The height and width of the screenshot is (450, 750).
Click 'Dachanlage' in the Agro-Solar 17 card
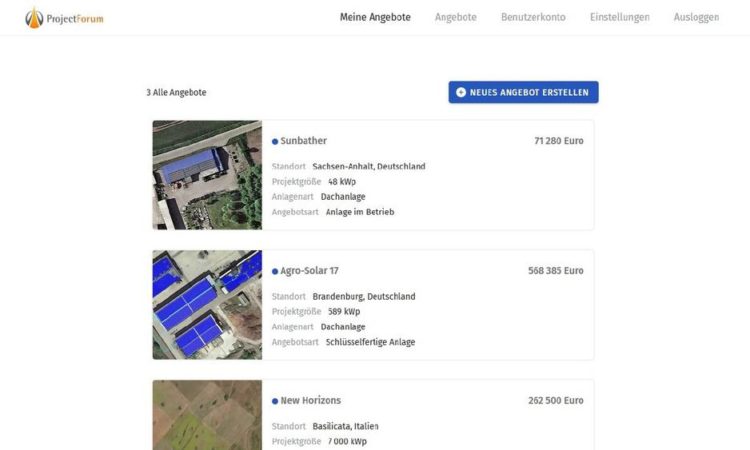pos(343,327)
